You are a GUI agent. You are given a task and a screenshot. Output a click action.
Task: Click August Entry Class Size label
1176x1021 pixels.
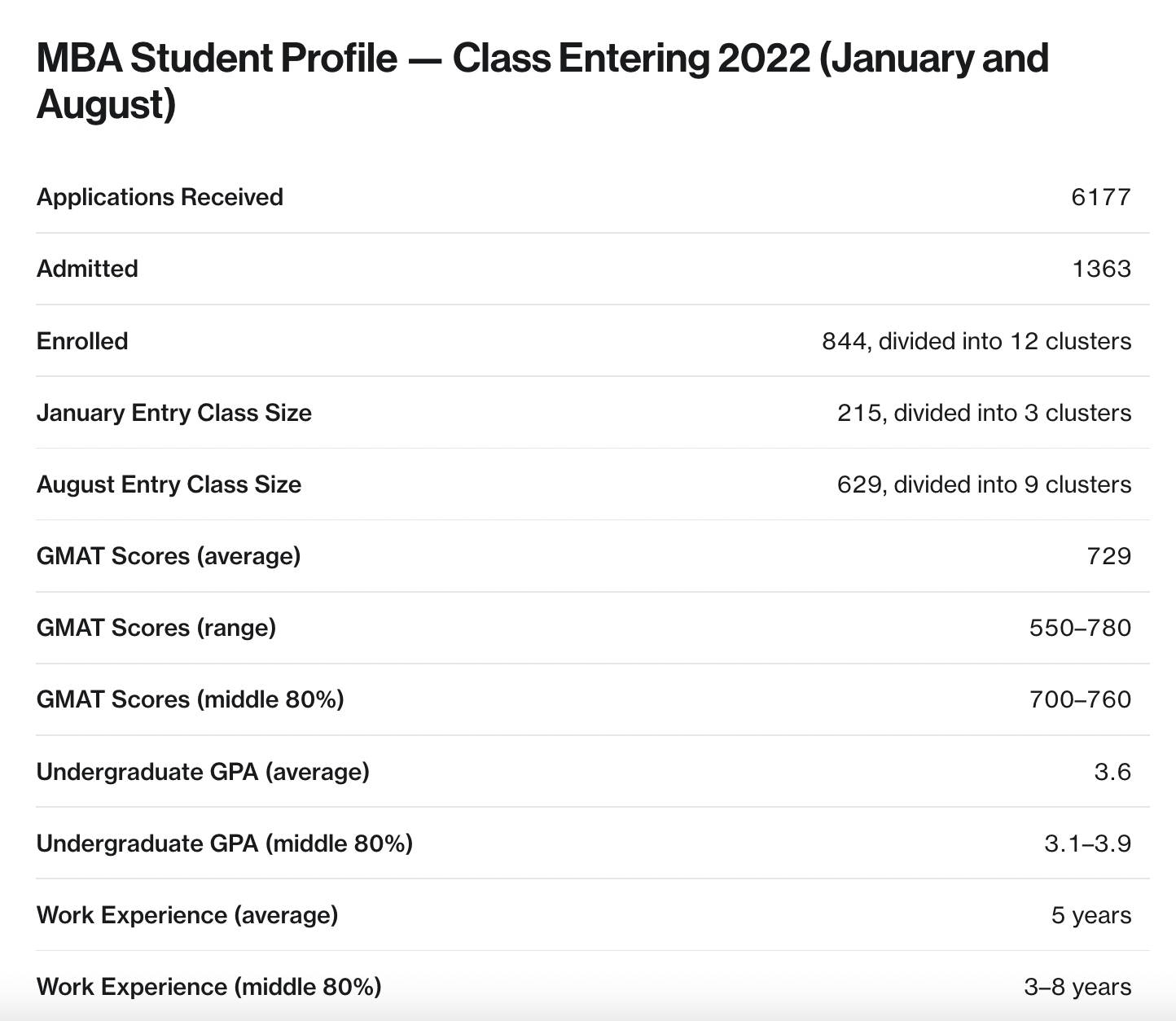click(169, 484)
